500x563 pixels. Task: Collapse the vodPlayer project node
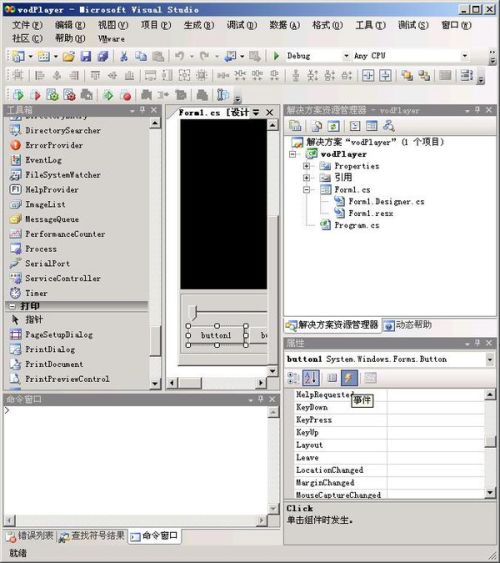point(293,154)
